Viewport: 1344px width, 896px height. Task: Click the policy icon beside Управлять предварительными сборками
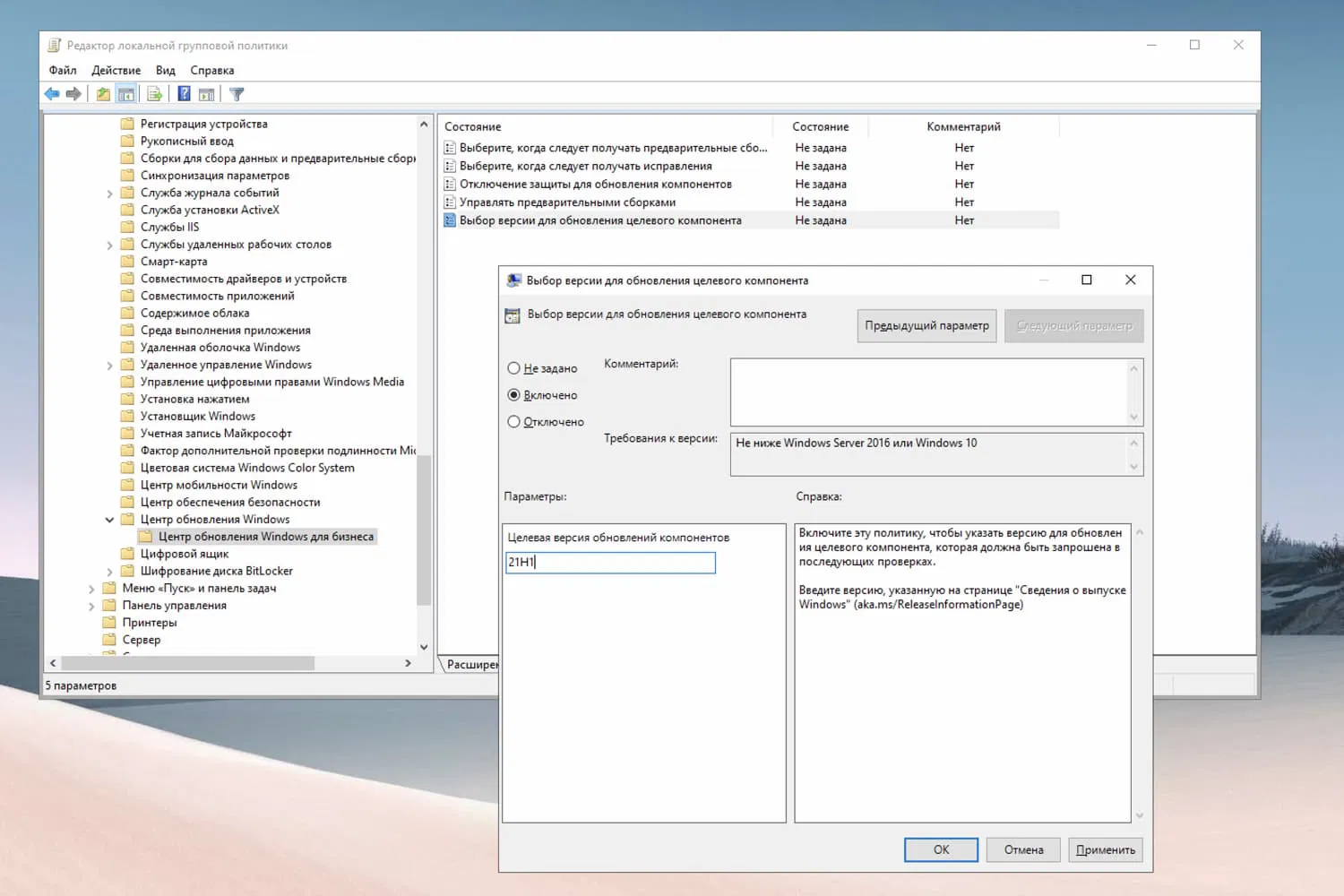pyautogui.click(x=450, y=202)
